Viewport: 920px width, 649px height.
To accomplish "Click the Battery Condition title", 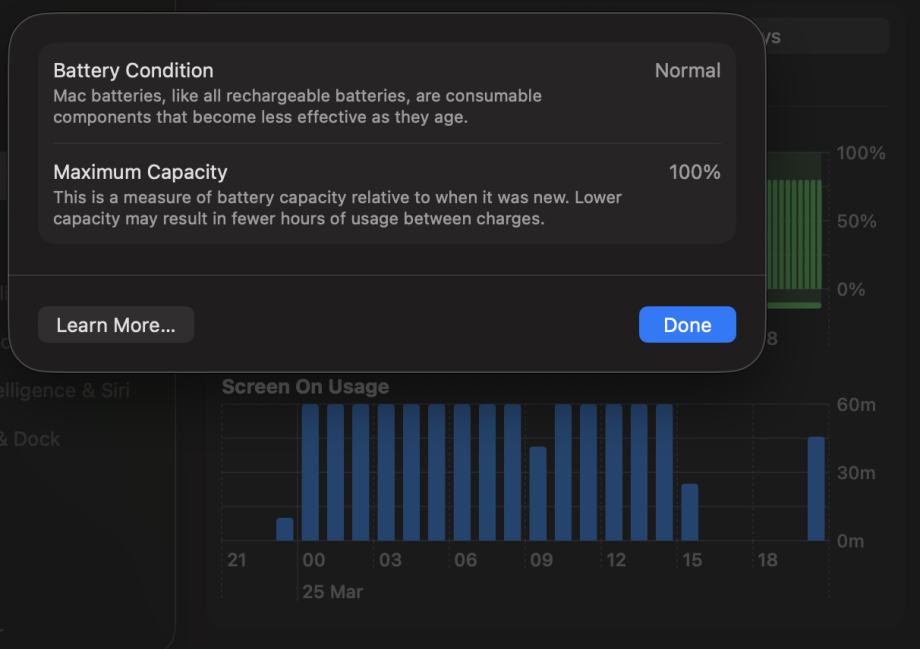I will click(133, 71).
